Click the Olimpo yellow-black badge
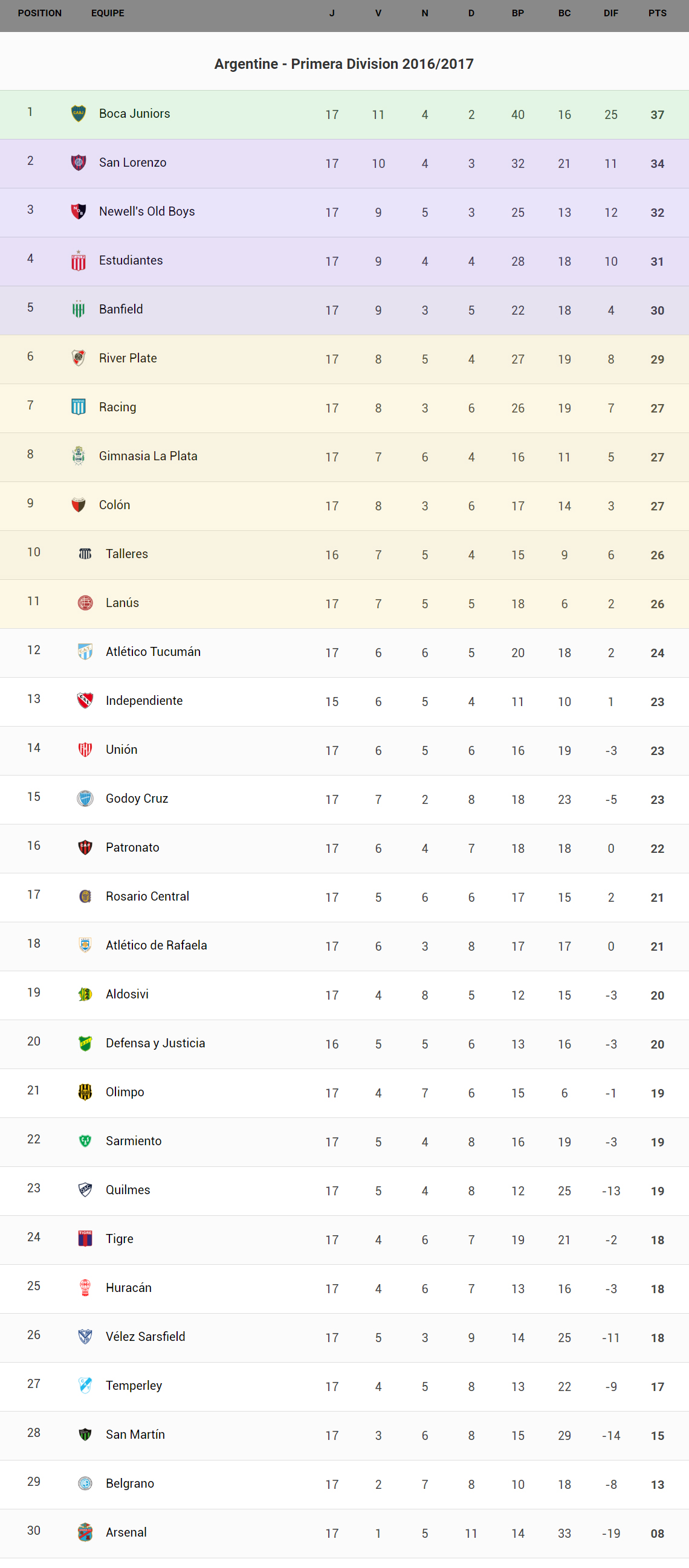This screenshot has width=689, height=1568. point(85,1091)
